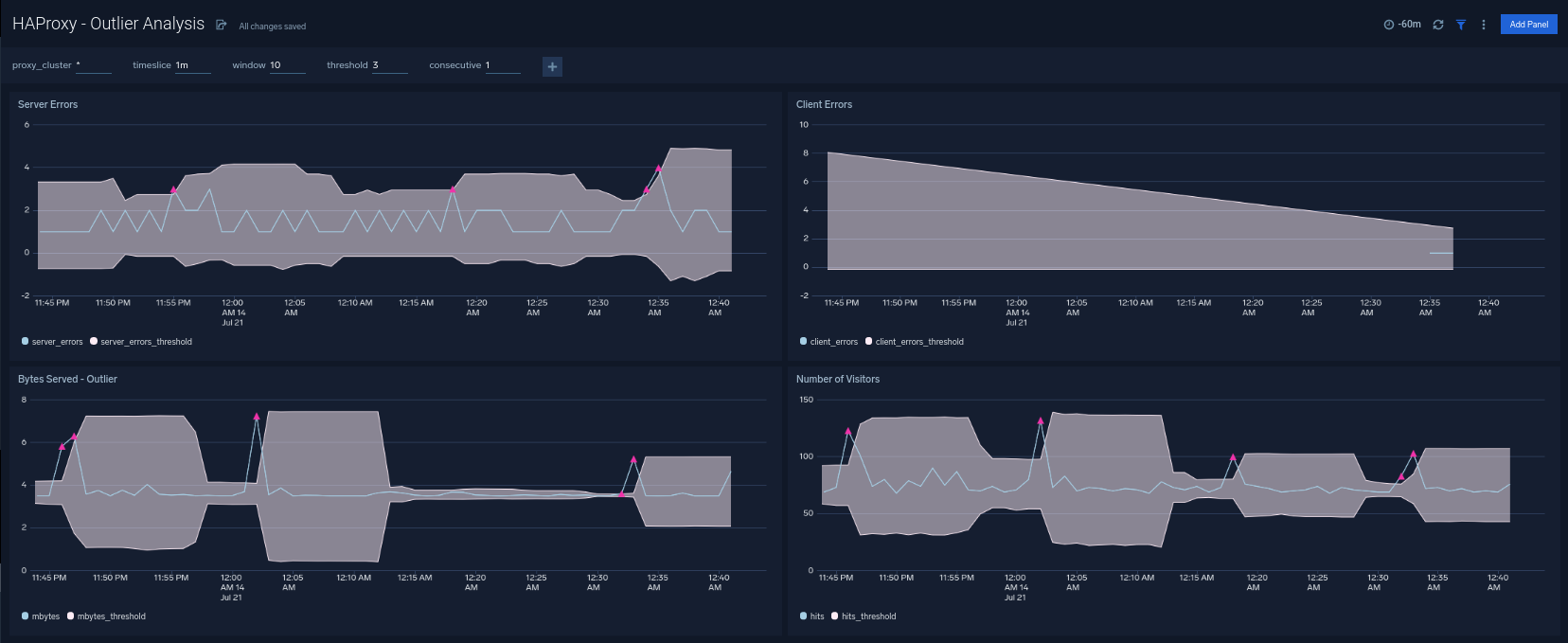
Task: Toggle the filter bar funnel icon
Action: pyautogui.click(x=1460, y=25)
